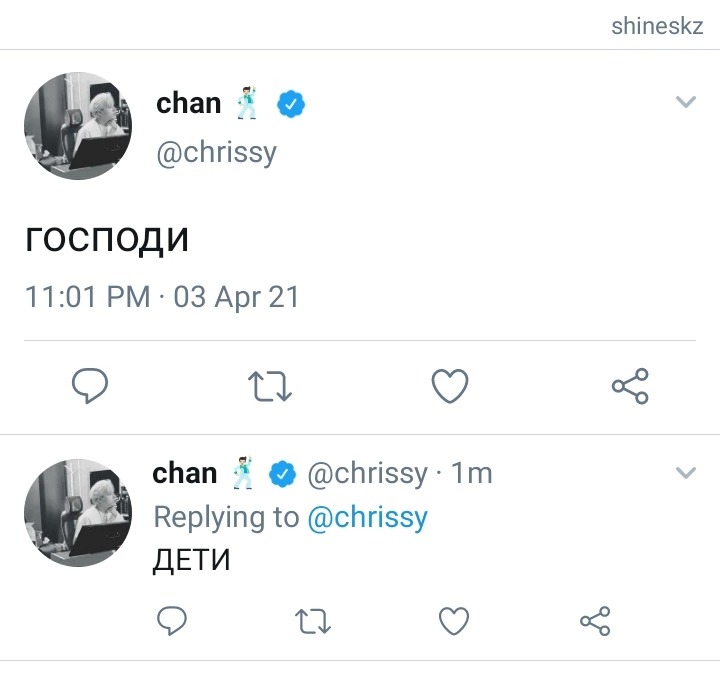This screenshot has height=673, width=720.
Task: Share the main ГОСПОДИ tweet
Action: tap(630, 386)
